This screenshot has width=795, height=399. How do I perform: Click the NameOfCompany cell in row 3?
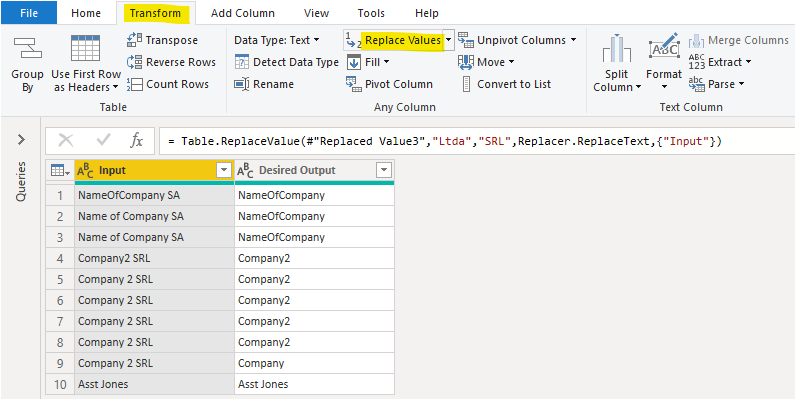(x=314, y=237)
